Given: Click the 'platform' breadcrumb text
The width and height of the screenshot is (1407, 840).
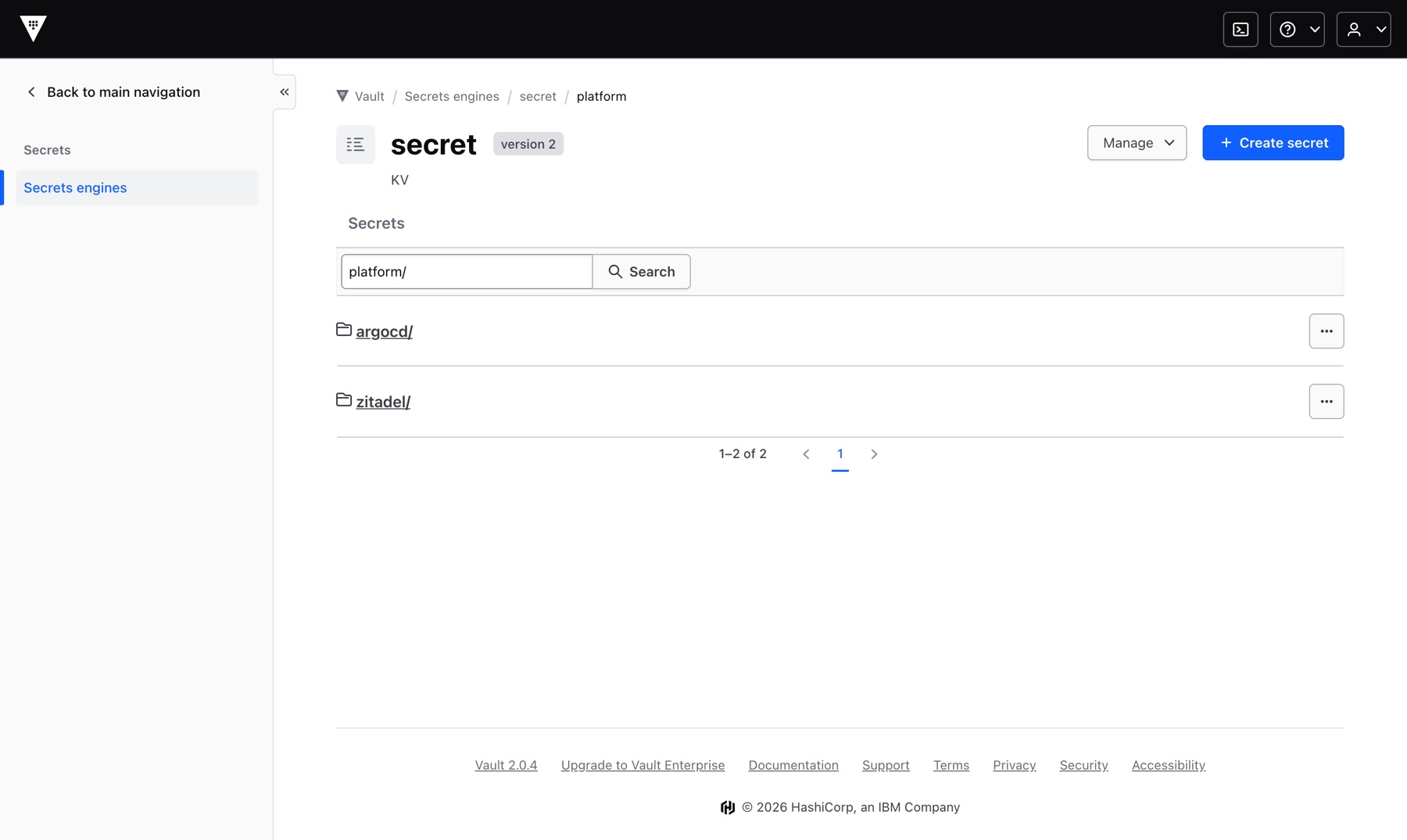Looking at the screenshot, I should click(601, 96).
